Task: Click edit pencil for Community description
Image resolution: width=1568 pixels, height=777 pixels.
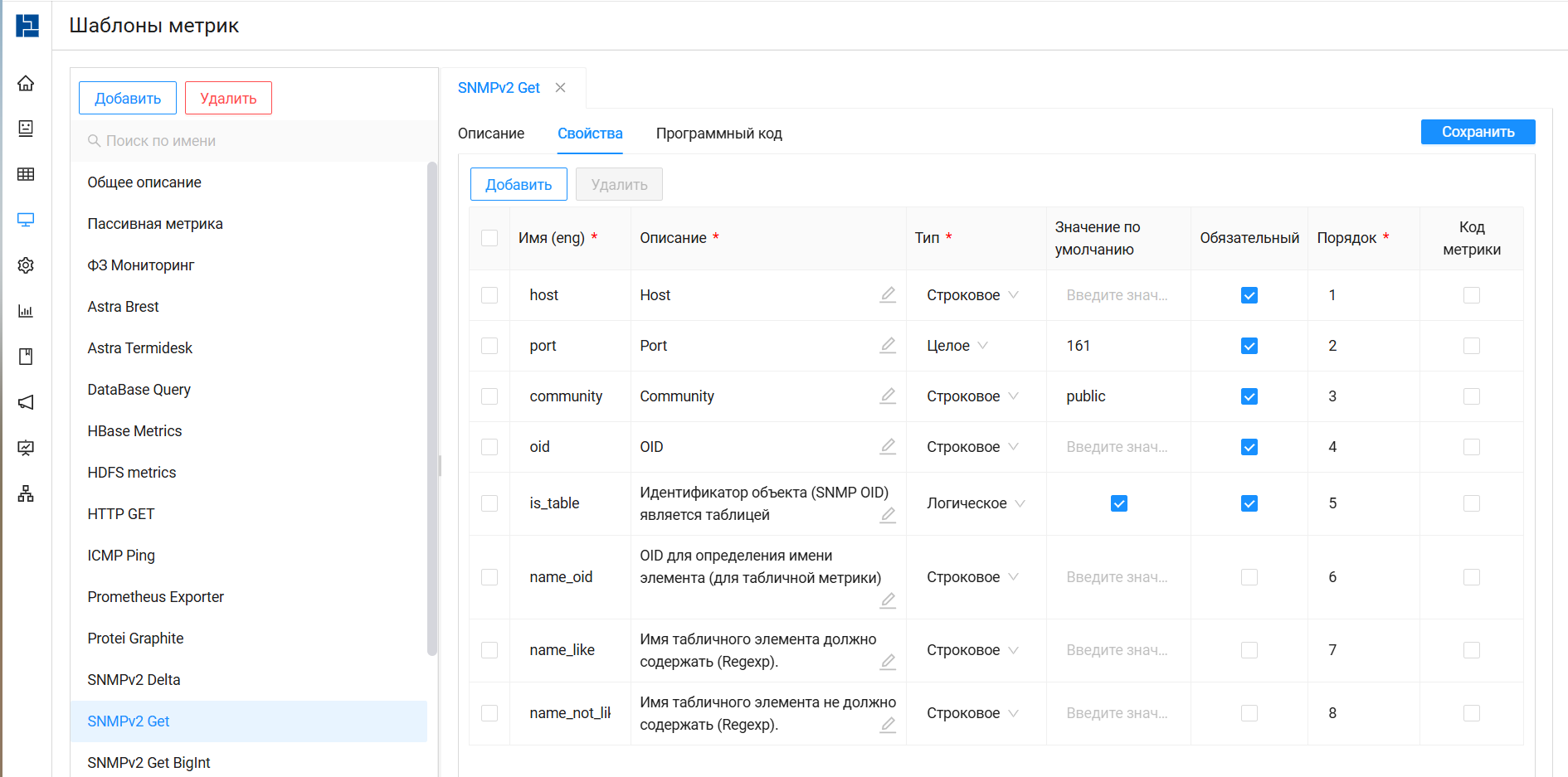Action: coord(888,396)
